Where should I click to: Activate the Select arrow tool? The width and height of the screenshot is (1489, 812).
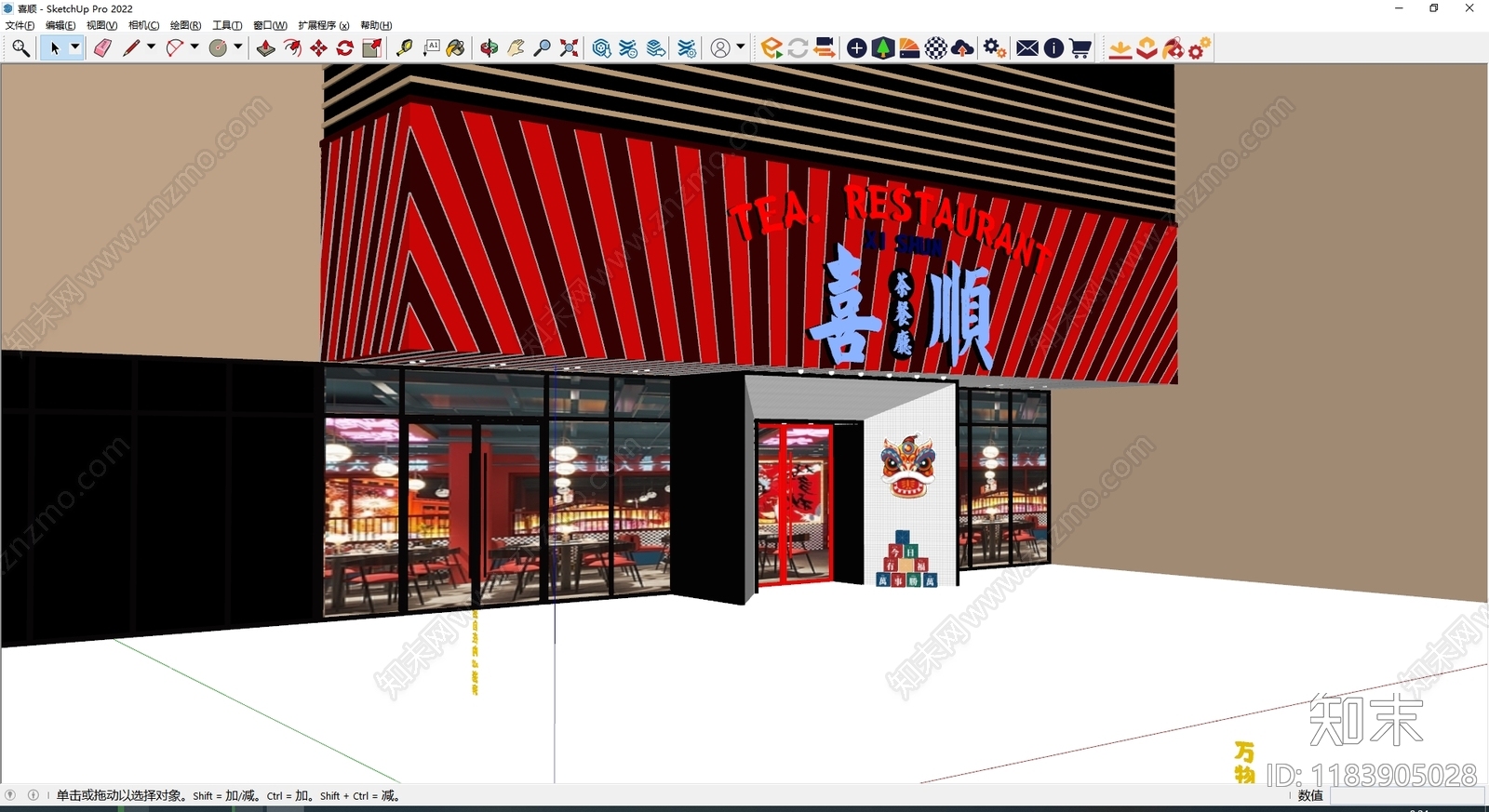[x=55, y=48]
